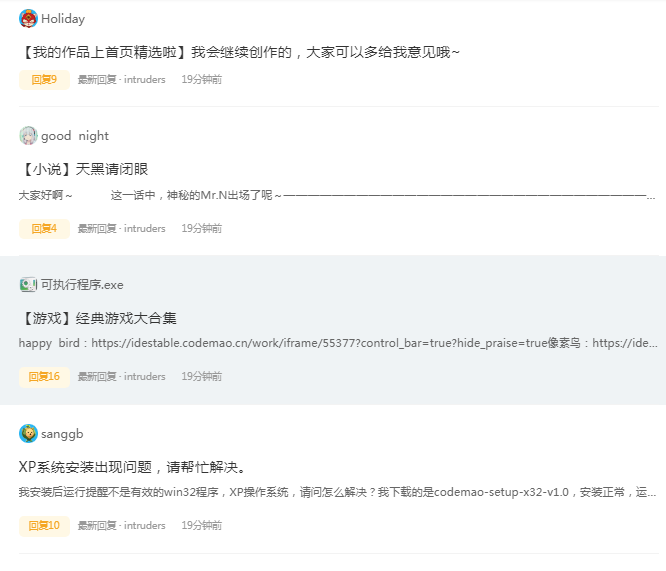Open the good night username link
The height and width of the screenshot is (571, 666).
tap(75, 136)
